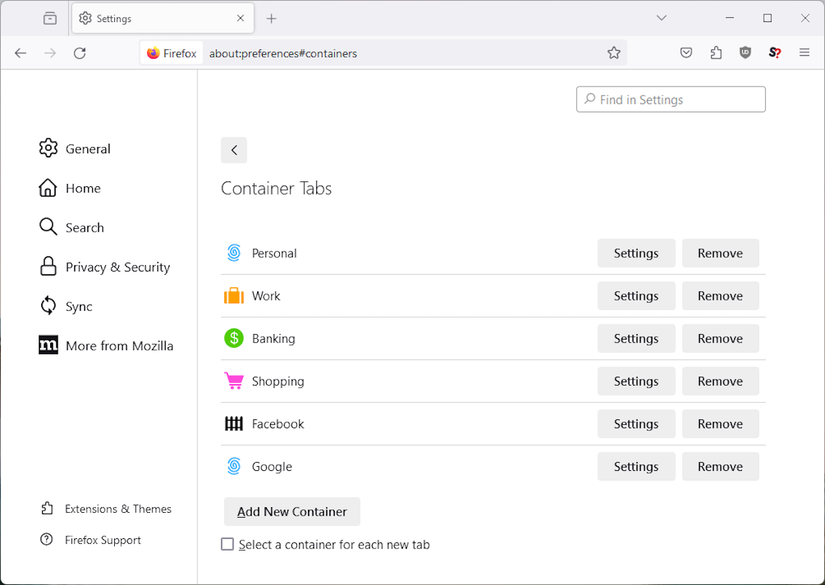
Task: Click the back arrow above Container Tabs
Action: pos(233,149)
